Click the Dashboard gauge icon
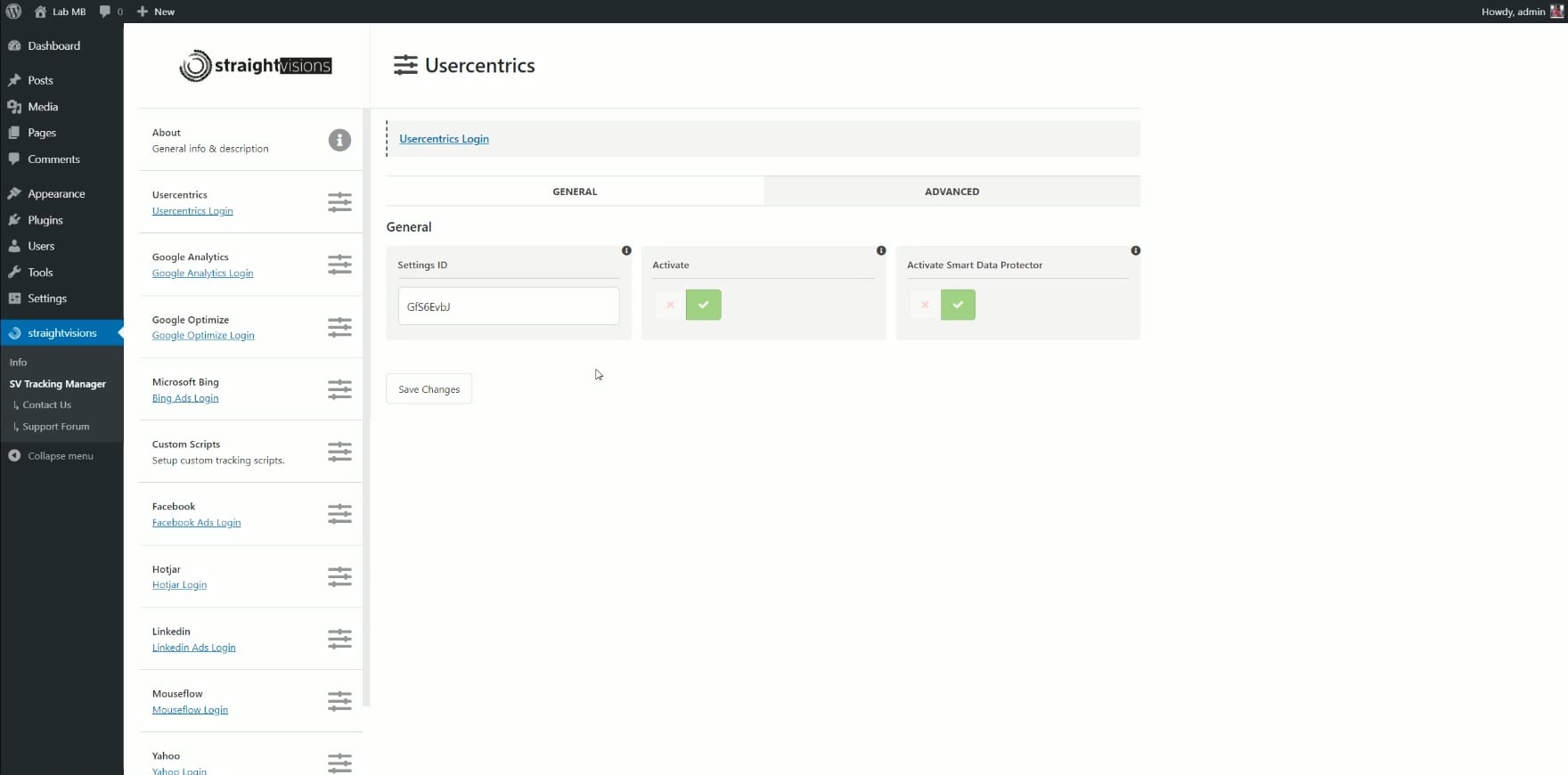The height and width of the screenshot is (775, 1568). pos(14,45)
